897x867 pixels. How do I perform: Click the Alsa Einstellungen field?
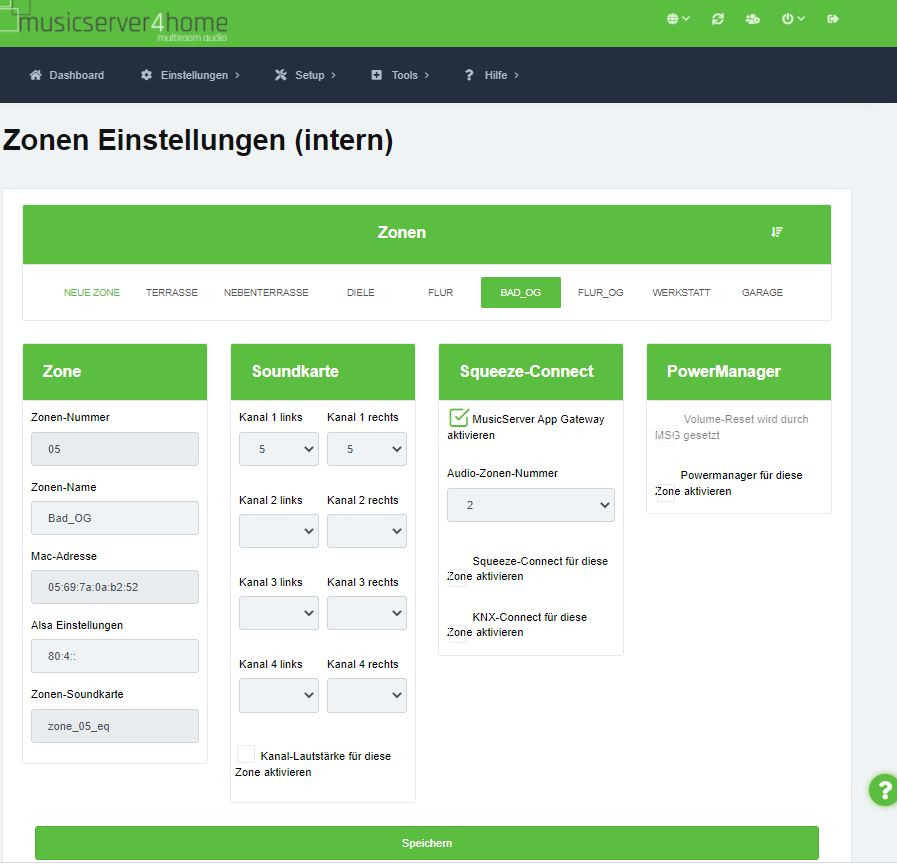pos(115,656)
